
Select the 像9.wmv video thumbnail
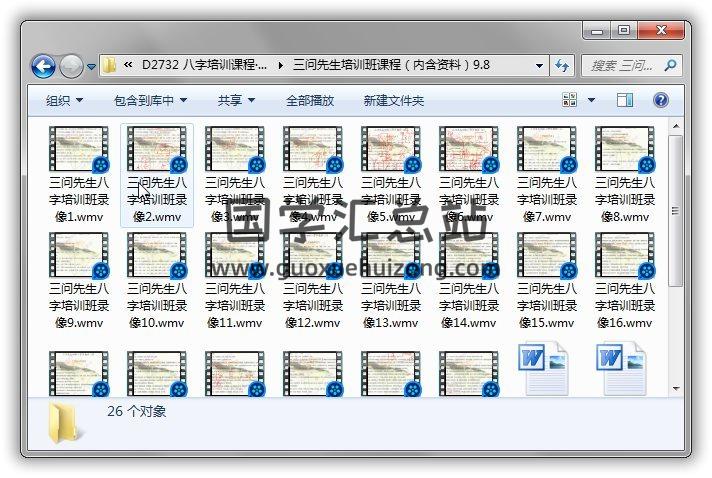[79, 255]
